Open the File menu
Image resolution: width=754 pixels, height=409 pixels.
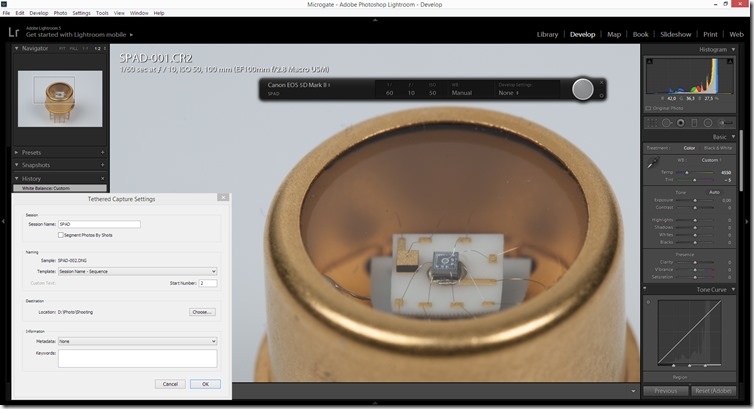pyautogui.click(x=6, y=13)
